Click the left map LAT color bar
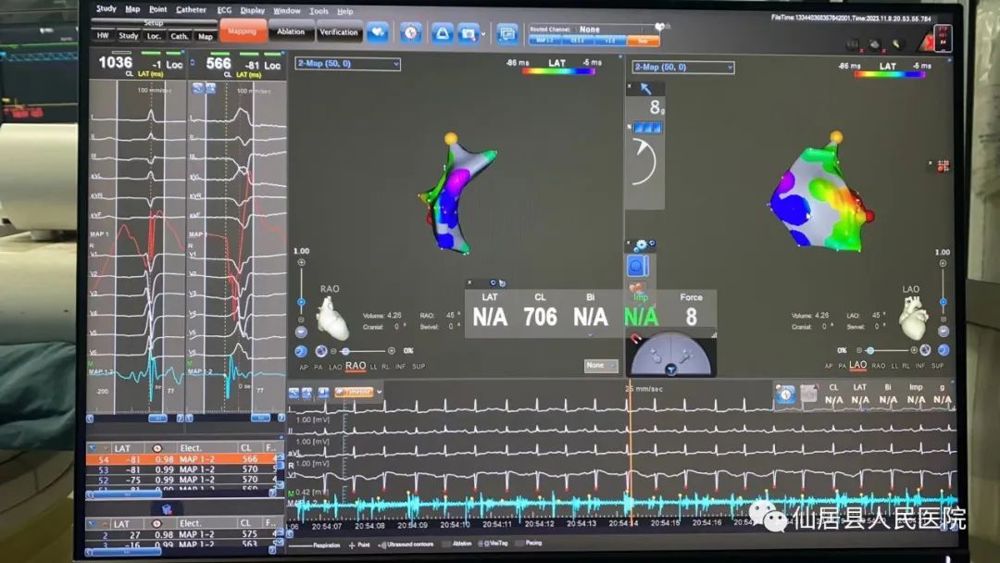This screenshot has width=1000, height=563. (x=559, y=71)
